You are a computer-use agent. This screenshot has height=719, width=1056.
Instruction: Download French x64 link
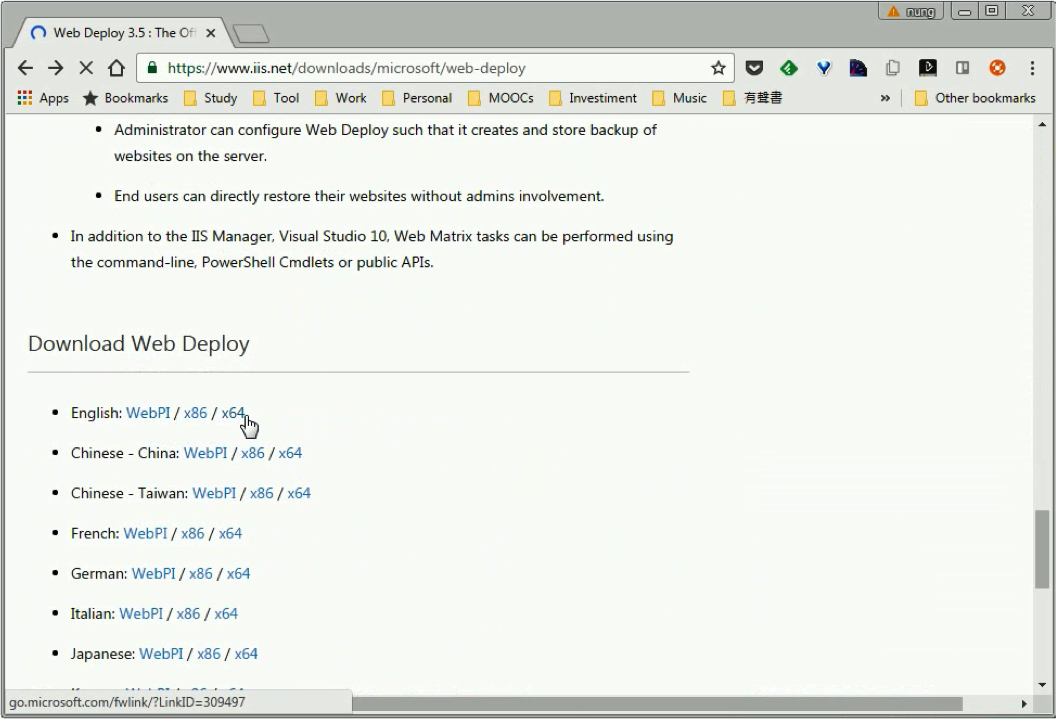click(230, 533)
